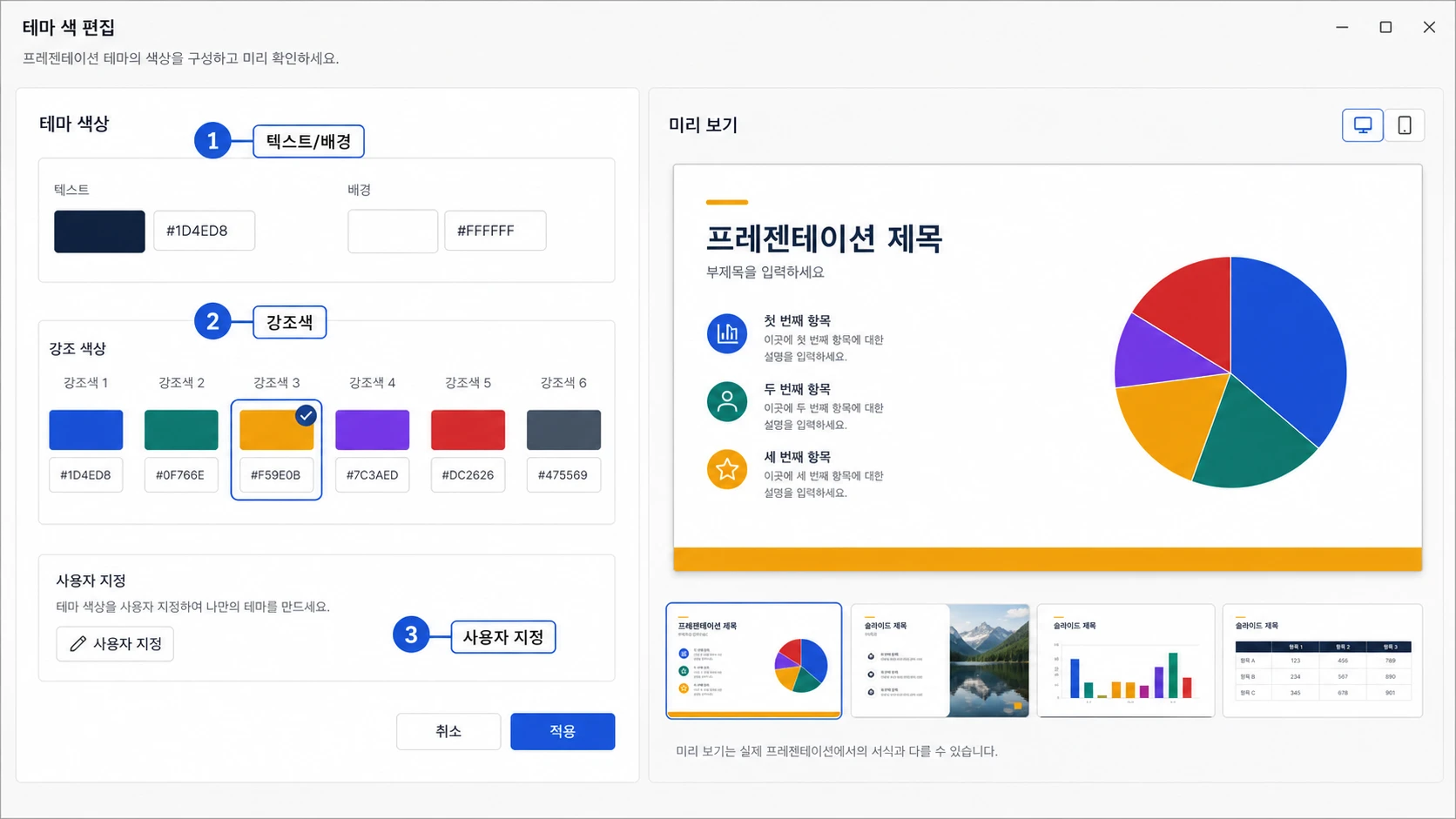Click the 강조색 5 label
This screenshot has height=819, width=1456.
pyautogui.click(x=468, y=383)
